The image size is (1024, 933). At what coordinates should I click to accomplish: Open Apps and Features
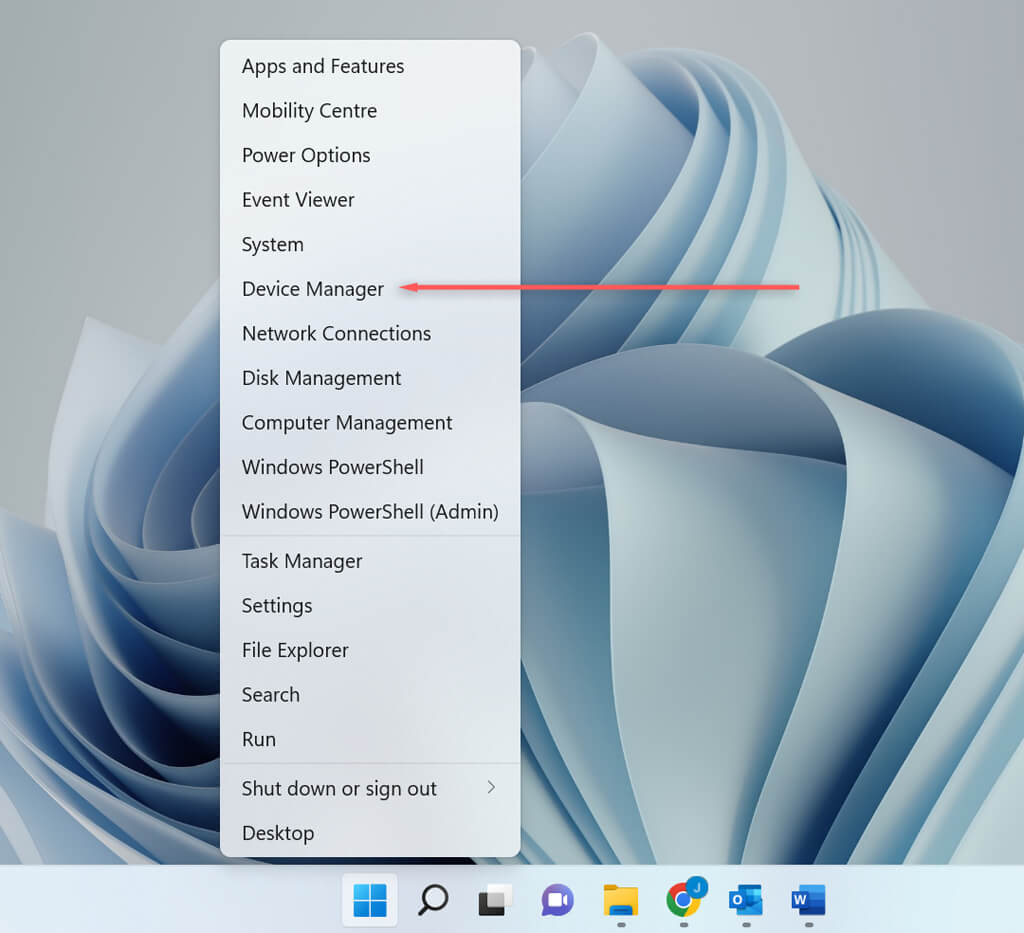(x=323, y=66)
